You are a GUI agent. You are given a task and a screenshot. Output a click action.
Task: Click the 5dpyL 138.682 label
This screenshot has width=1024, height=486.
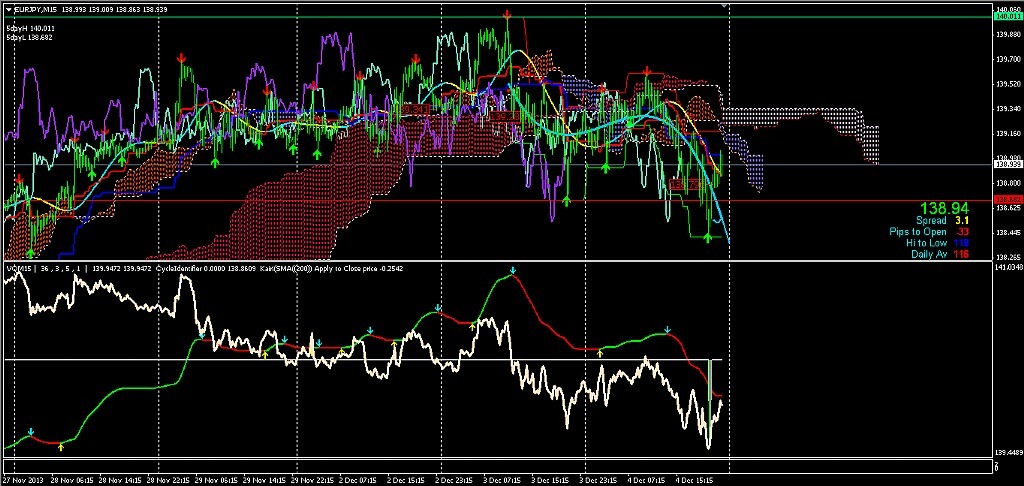click(x=30, y=38)
